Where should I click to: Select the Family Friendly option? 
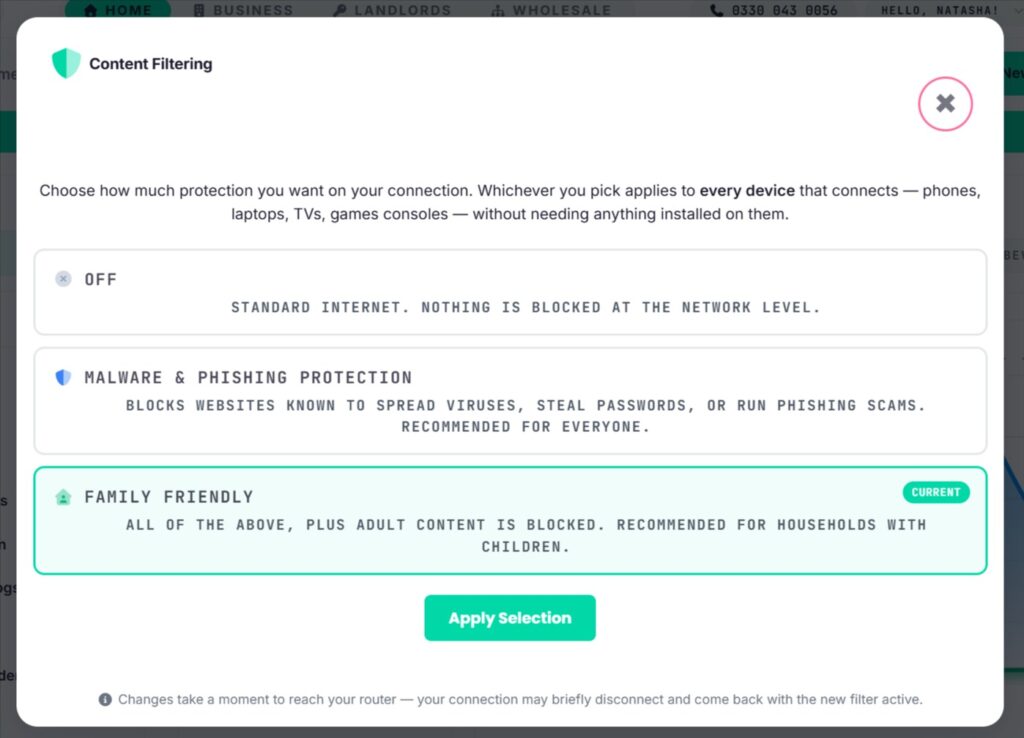(510, 521)
